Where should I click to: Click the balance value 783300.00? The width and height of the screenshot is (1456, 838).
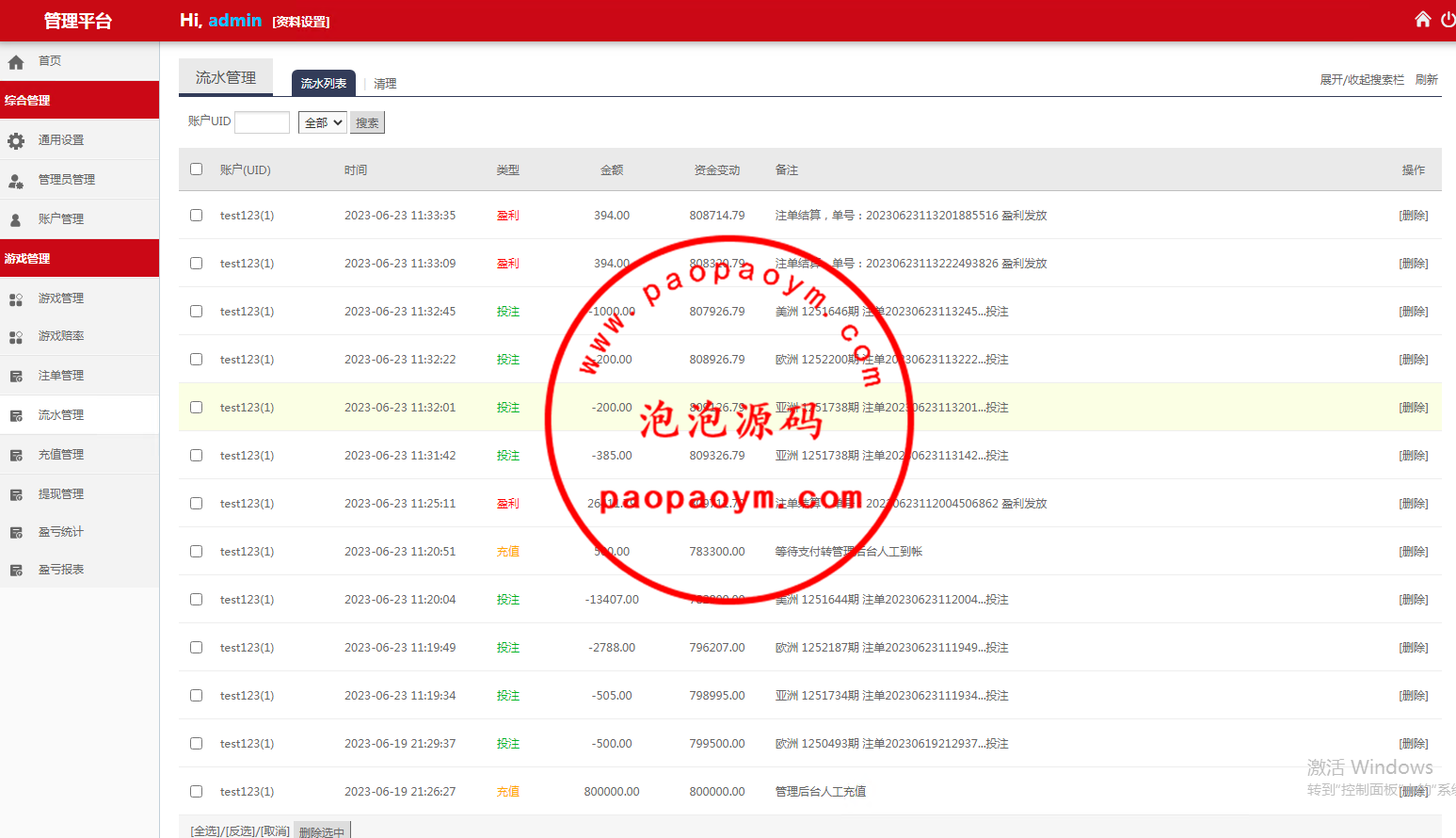(717, 552)
